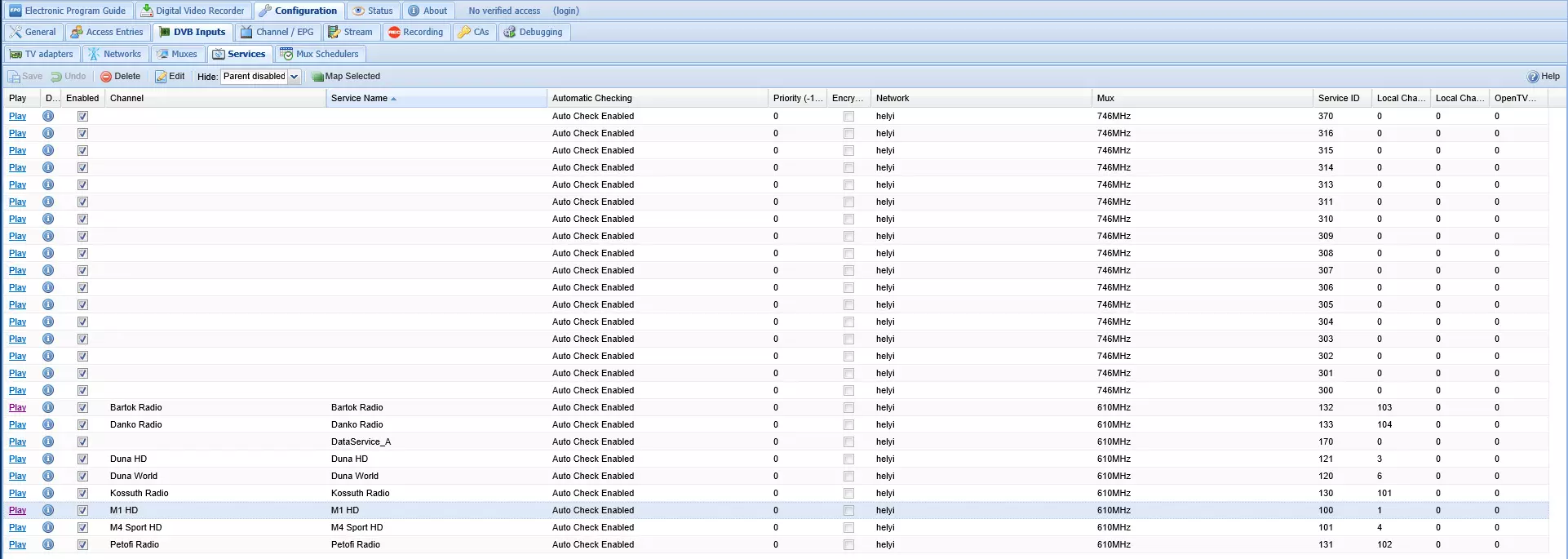This screenshot has width=1568, height=559.
Task: Open info icon for service ID 316
Action: [48, 133]
